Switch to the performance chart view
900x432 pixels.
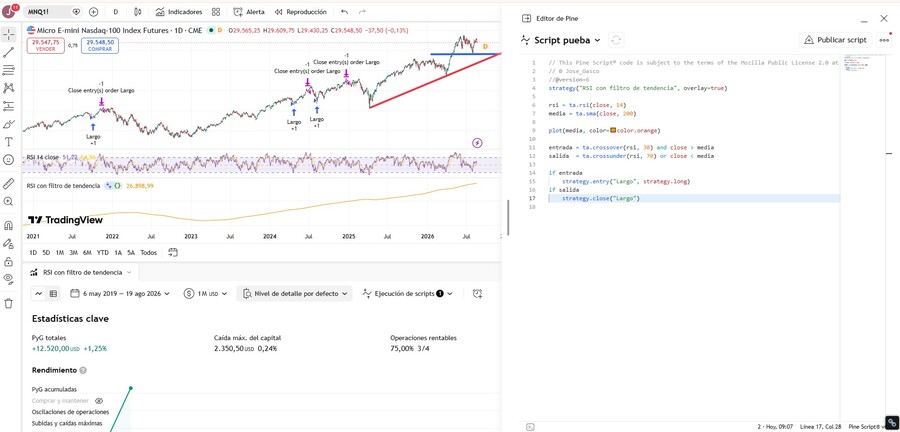38,293
